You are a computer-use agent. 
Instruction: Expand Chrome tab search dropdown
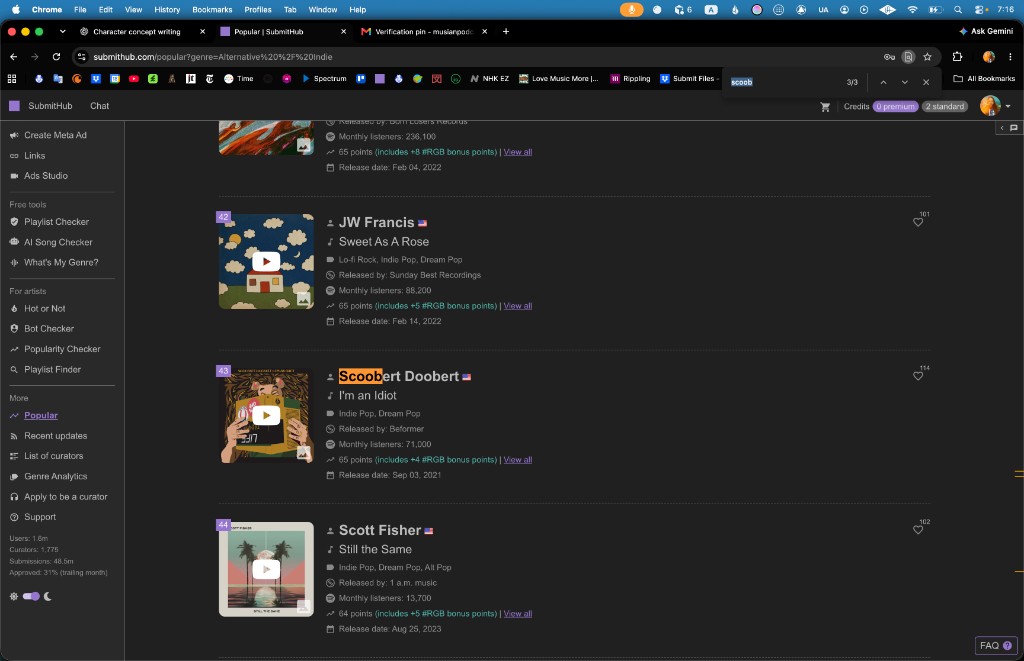pyautogui.click(x=62, y=31)
